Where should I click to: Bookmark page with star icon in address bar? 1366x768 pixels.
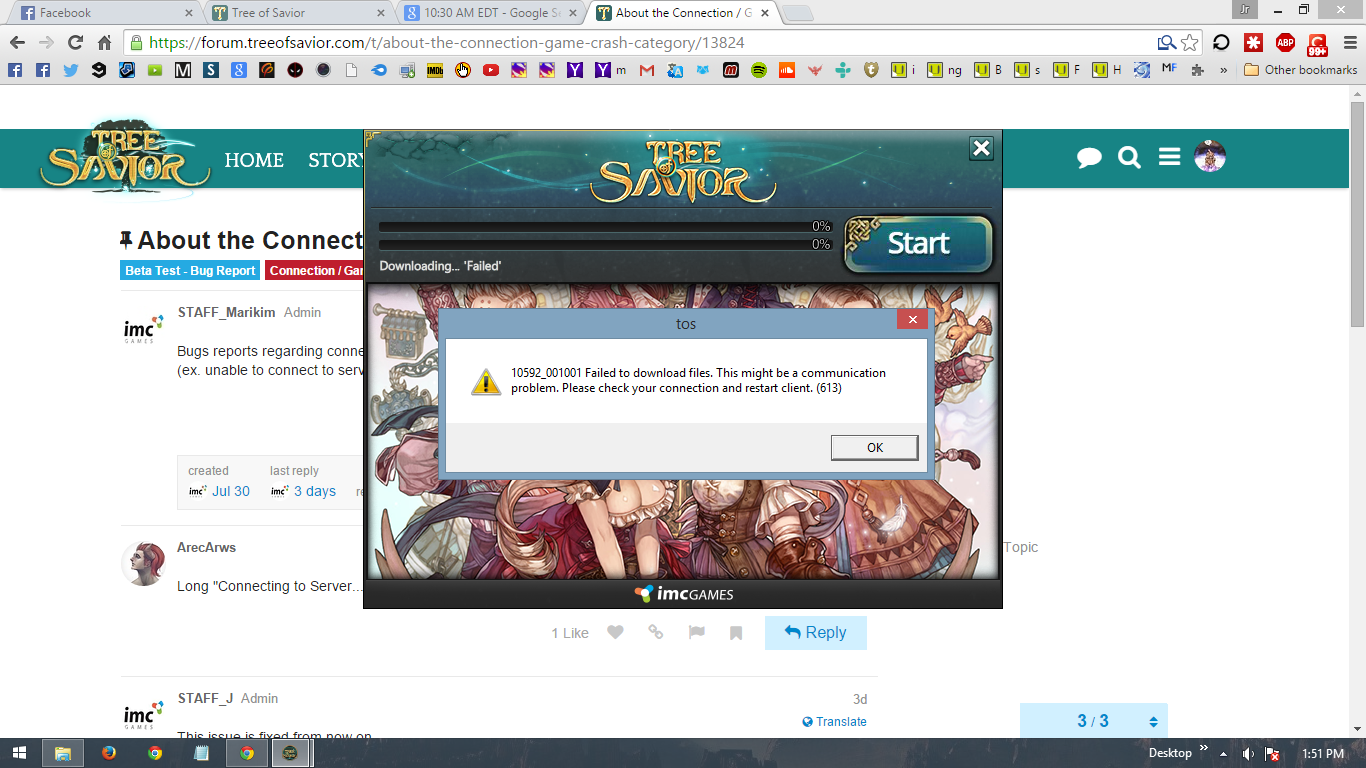(x=1189, y=43)
